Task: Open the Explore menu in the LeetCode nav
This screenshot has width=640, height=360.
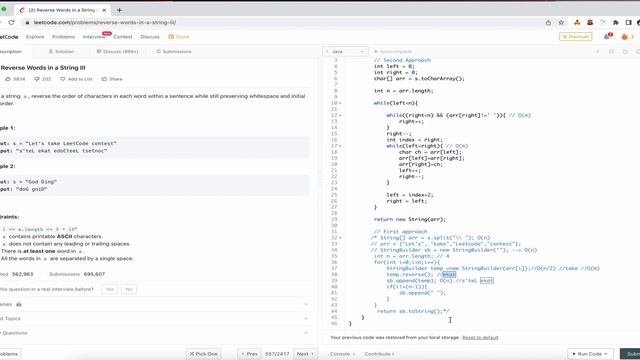Action: click(35, 37)
